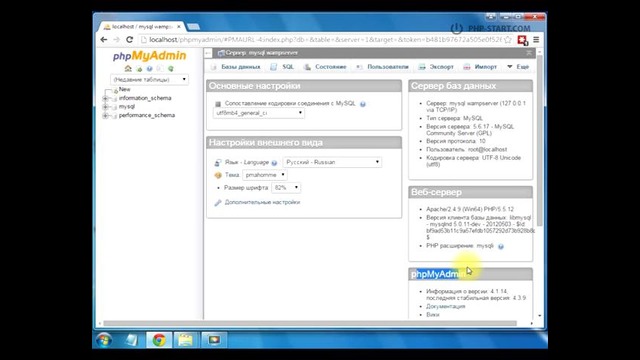Open the Windows Start menu
The height and width of the screenshot is (360, 640).
tap(104, 340)
